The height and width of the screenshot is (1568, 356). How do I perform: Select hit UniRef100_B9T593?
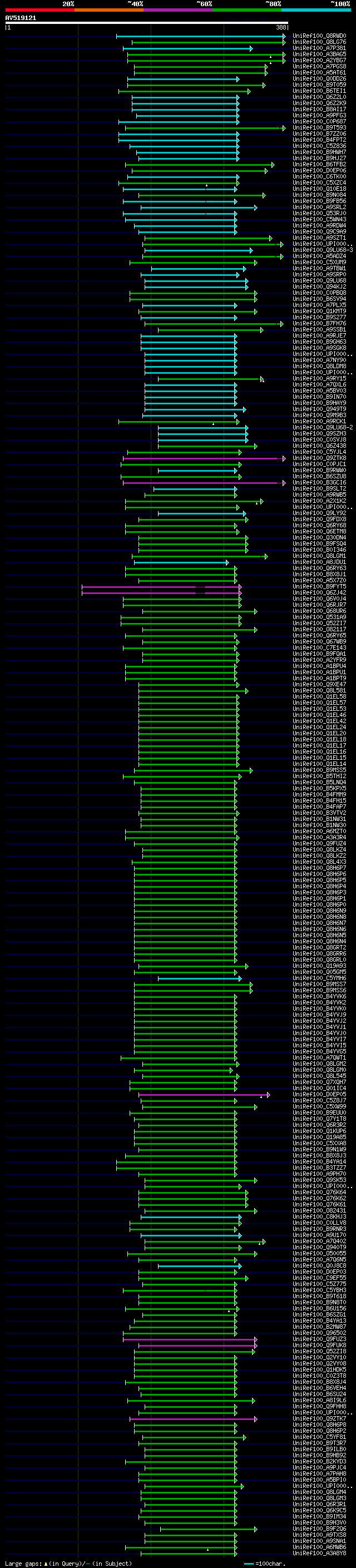click(x=319, y=128)
